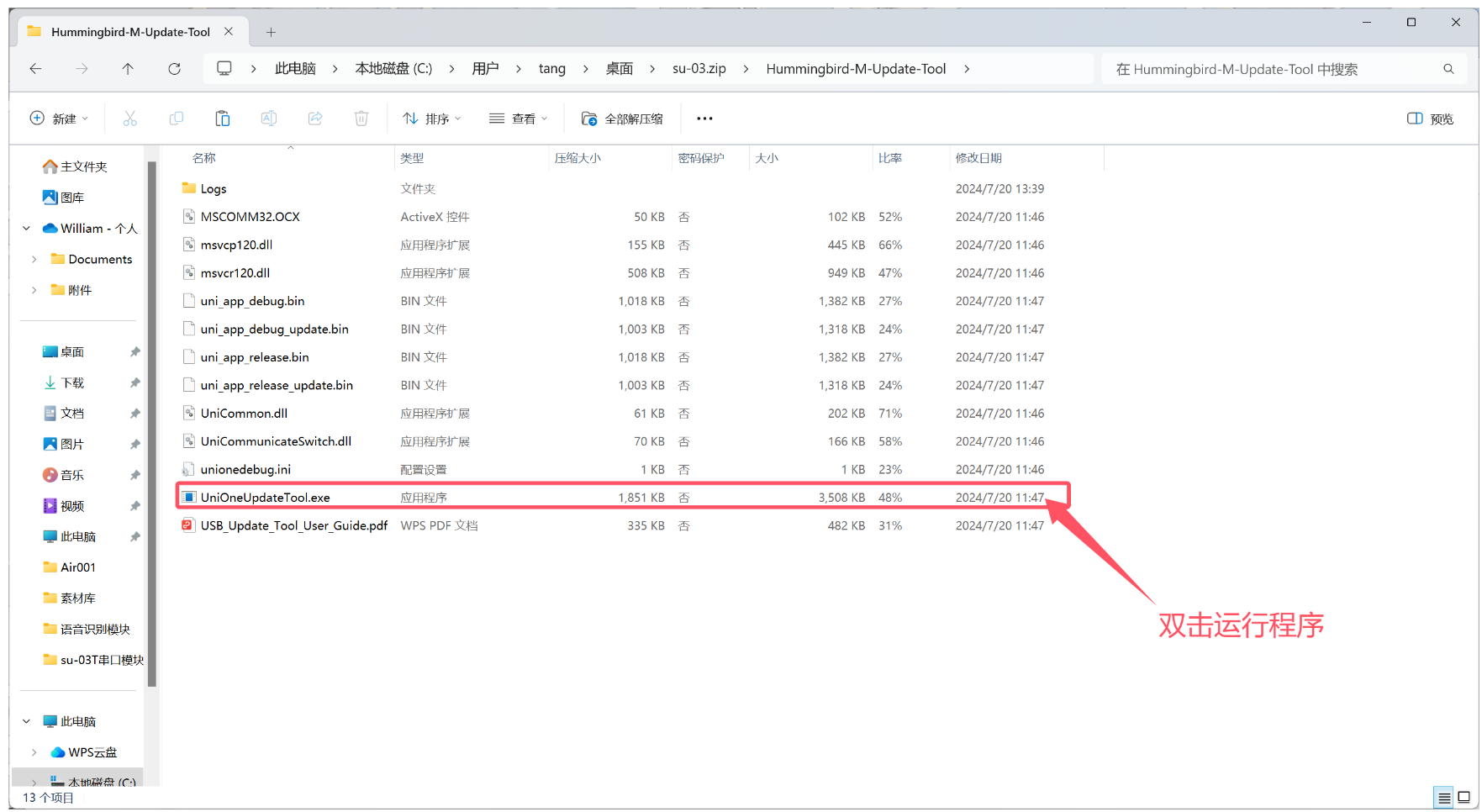Open the See more ellipsis menu
1482x812 pixels.
click(x=704, y=119)
